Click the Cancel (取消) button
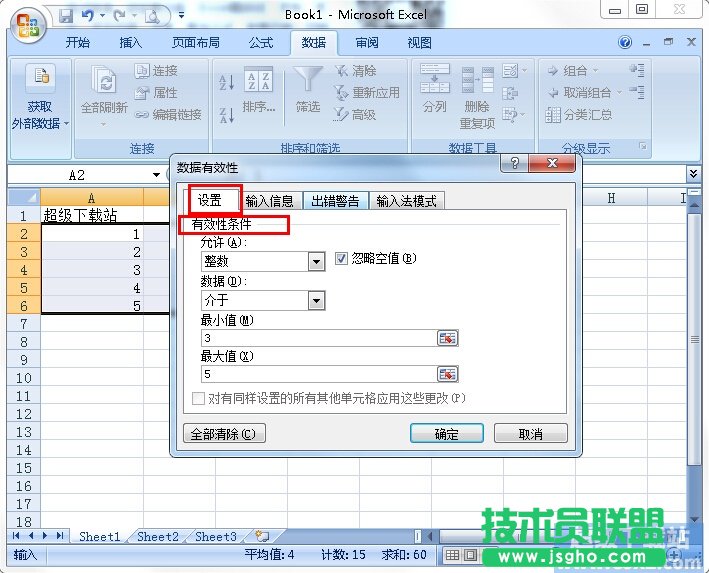This screenshot has width=709, height=573. (531, 434)
